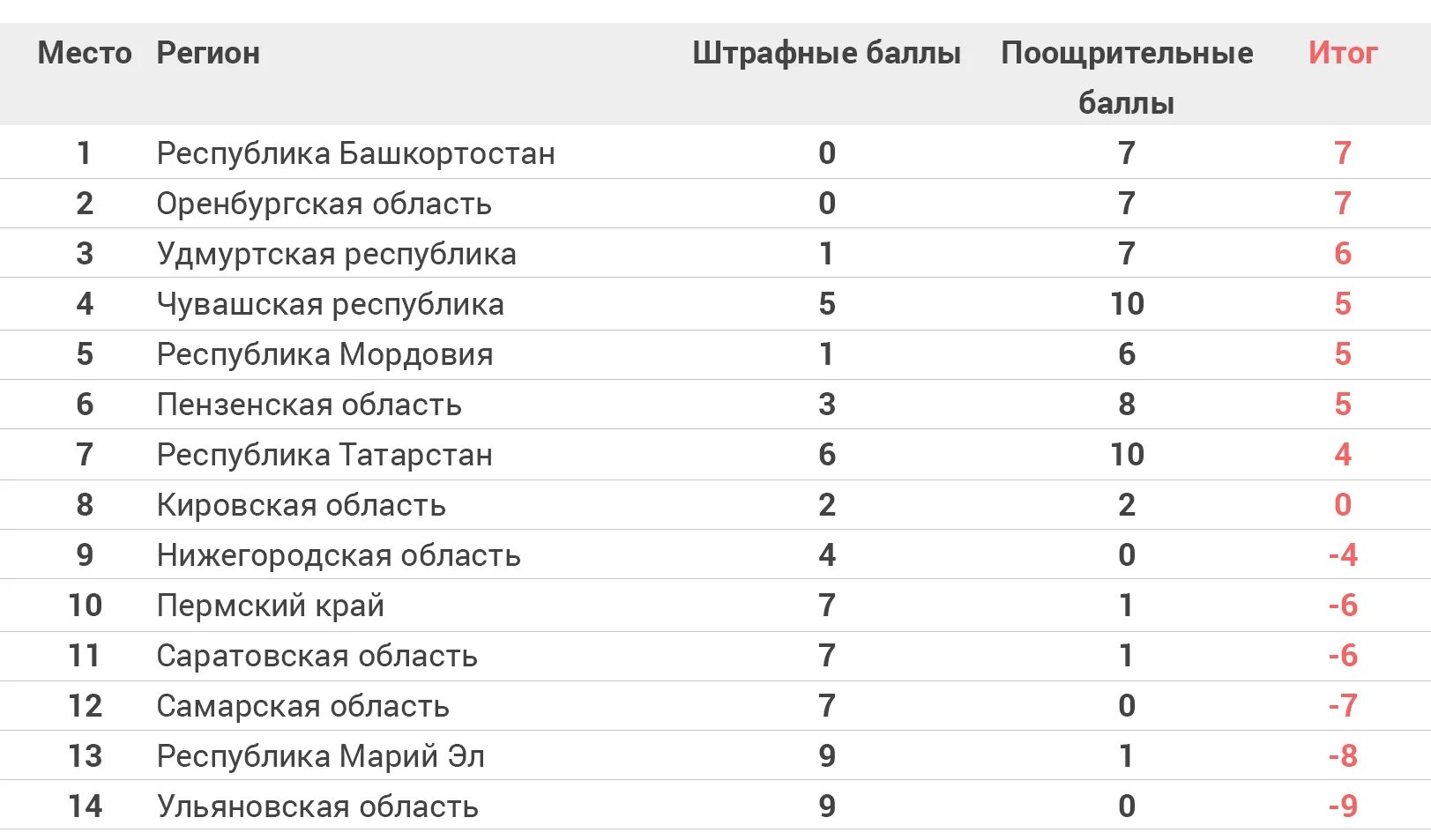
Task: Click the red Итог column header
Action: click(x=1342, y=53)
